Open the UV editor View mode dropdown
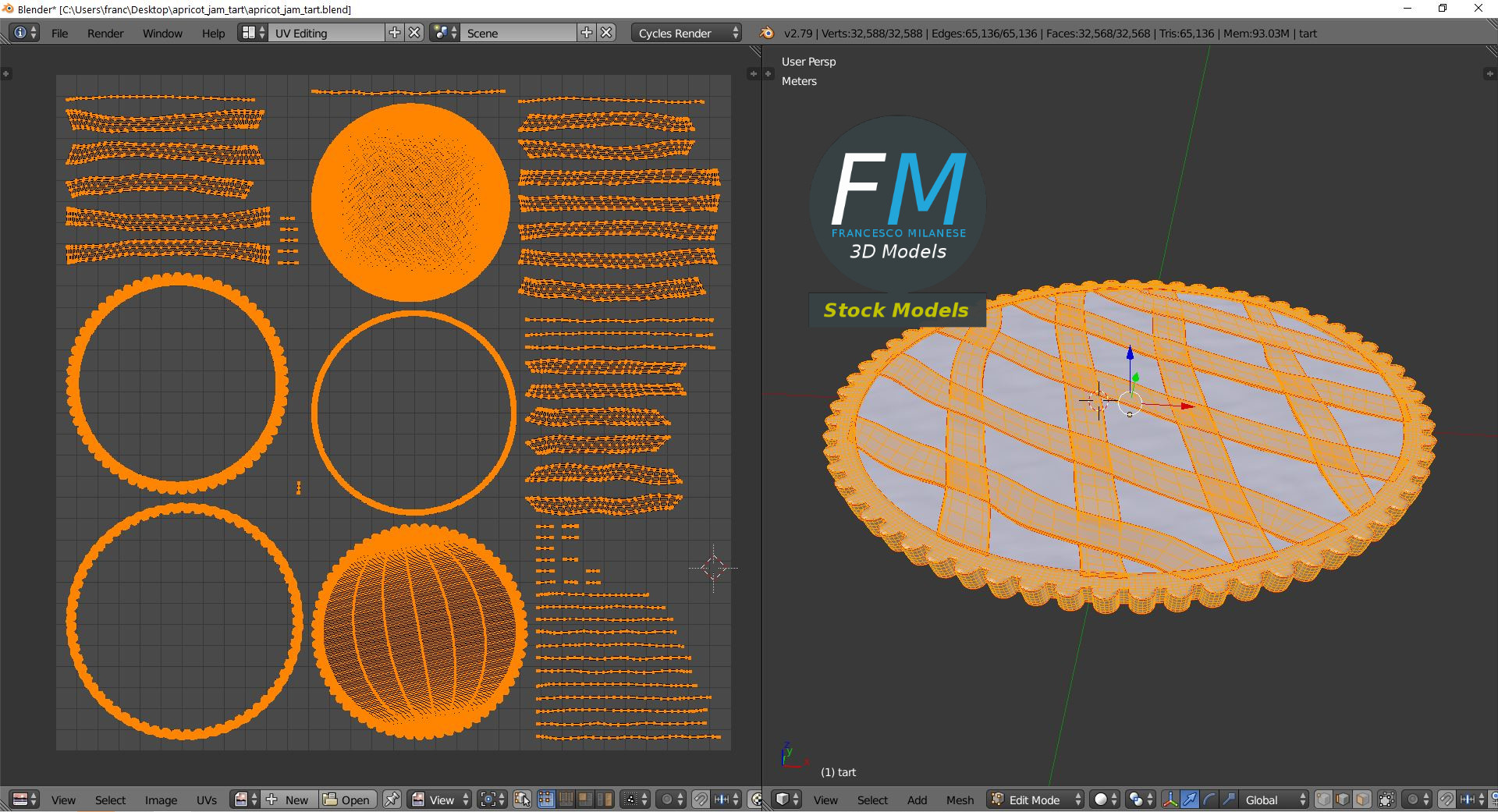Viewport: 1498px width, 812px height. tap(441, 800)
